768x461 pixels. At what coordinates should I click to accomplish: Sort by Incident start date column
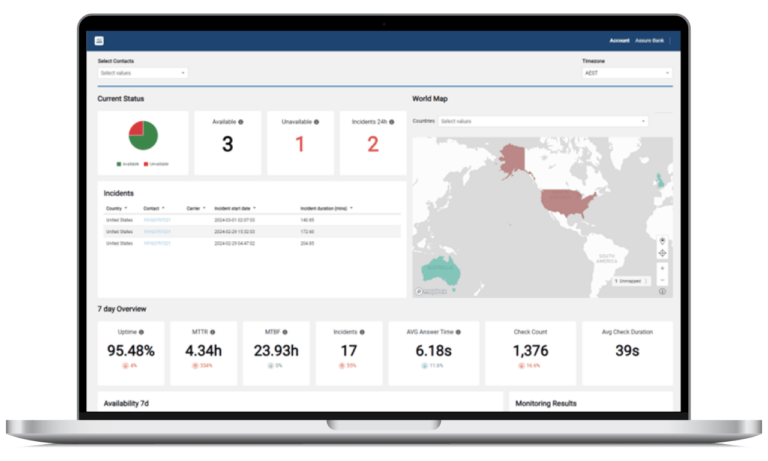pyautogui.click(x=235, y=208)
